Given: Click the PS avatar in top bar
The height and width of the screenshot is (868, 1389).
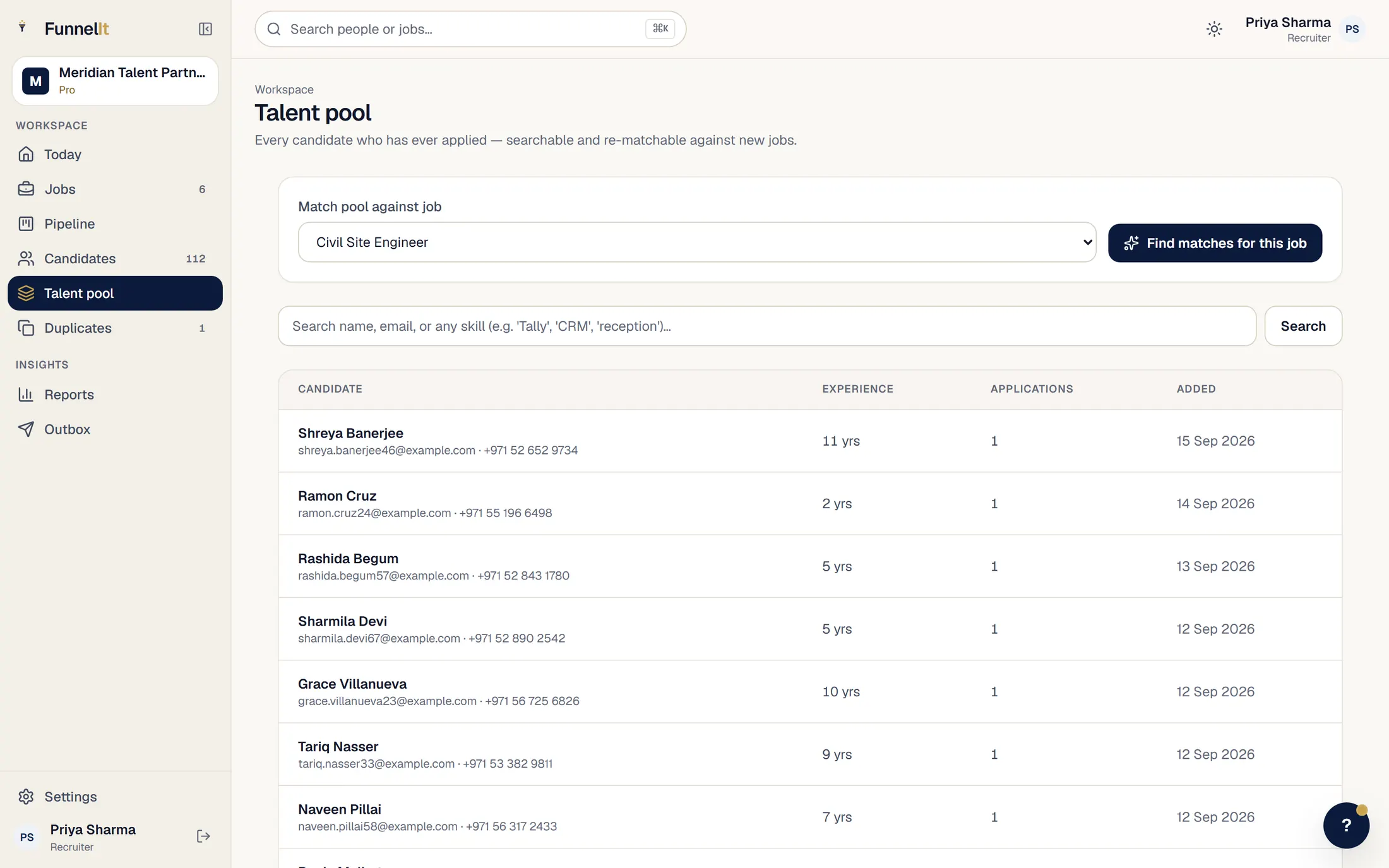Looking at the screenshot, I should (1352, 29).
